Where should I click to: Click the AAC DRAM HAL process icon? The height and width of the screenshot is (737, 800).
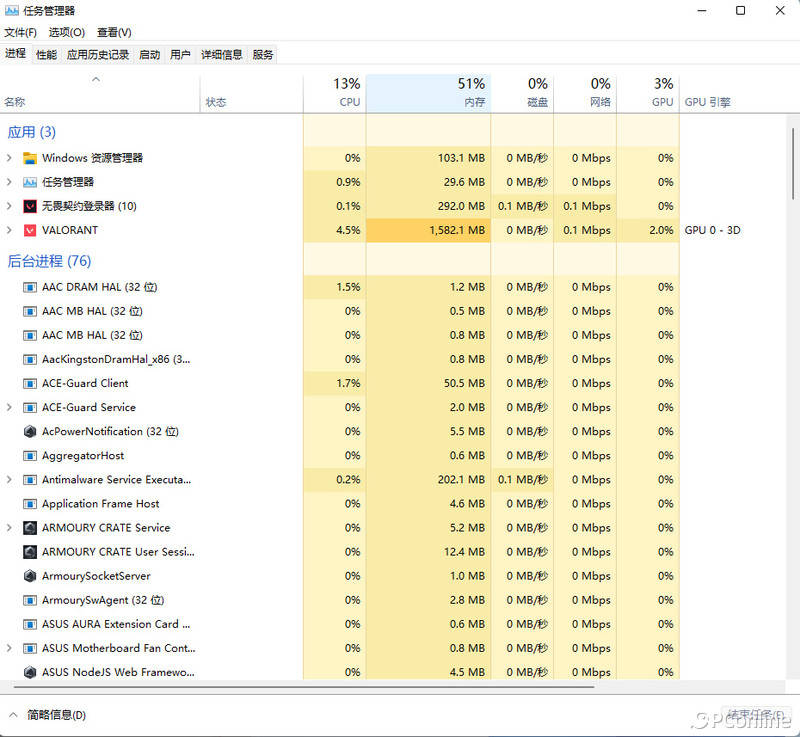click(x=30, y=287)
